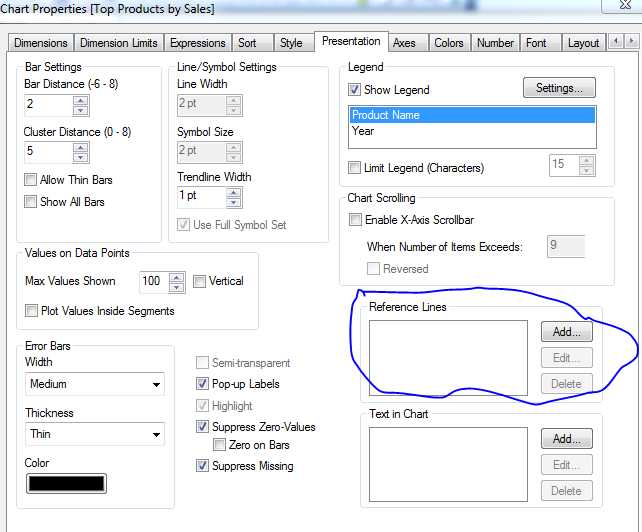The image size is (642, 532).
Task: Open Error Bars Thickness dropdown
Action: click(x=95, y=434)
